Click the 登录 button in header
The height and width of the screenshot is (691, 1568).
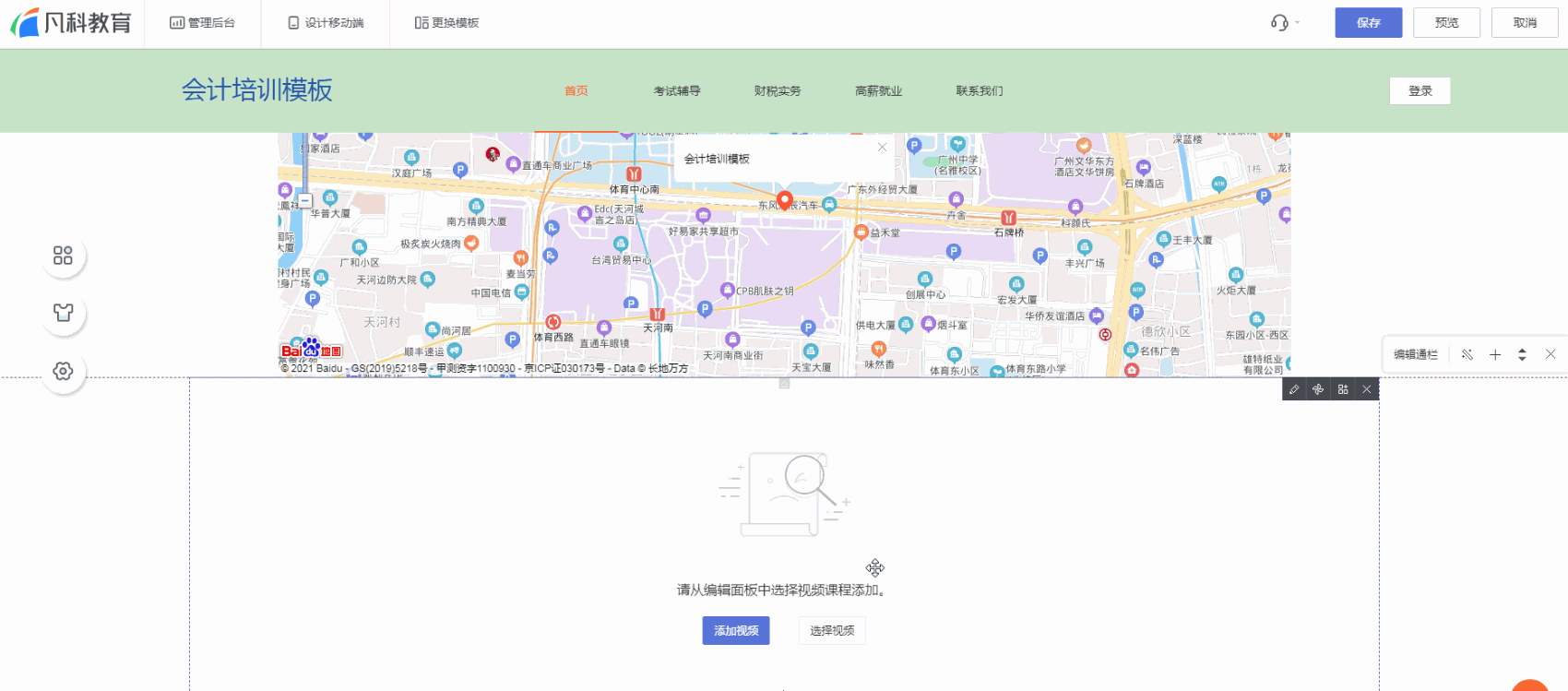click(1420, 90)
